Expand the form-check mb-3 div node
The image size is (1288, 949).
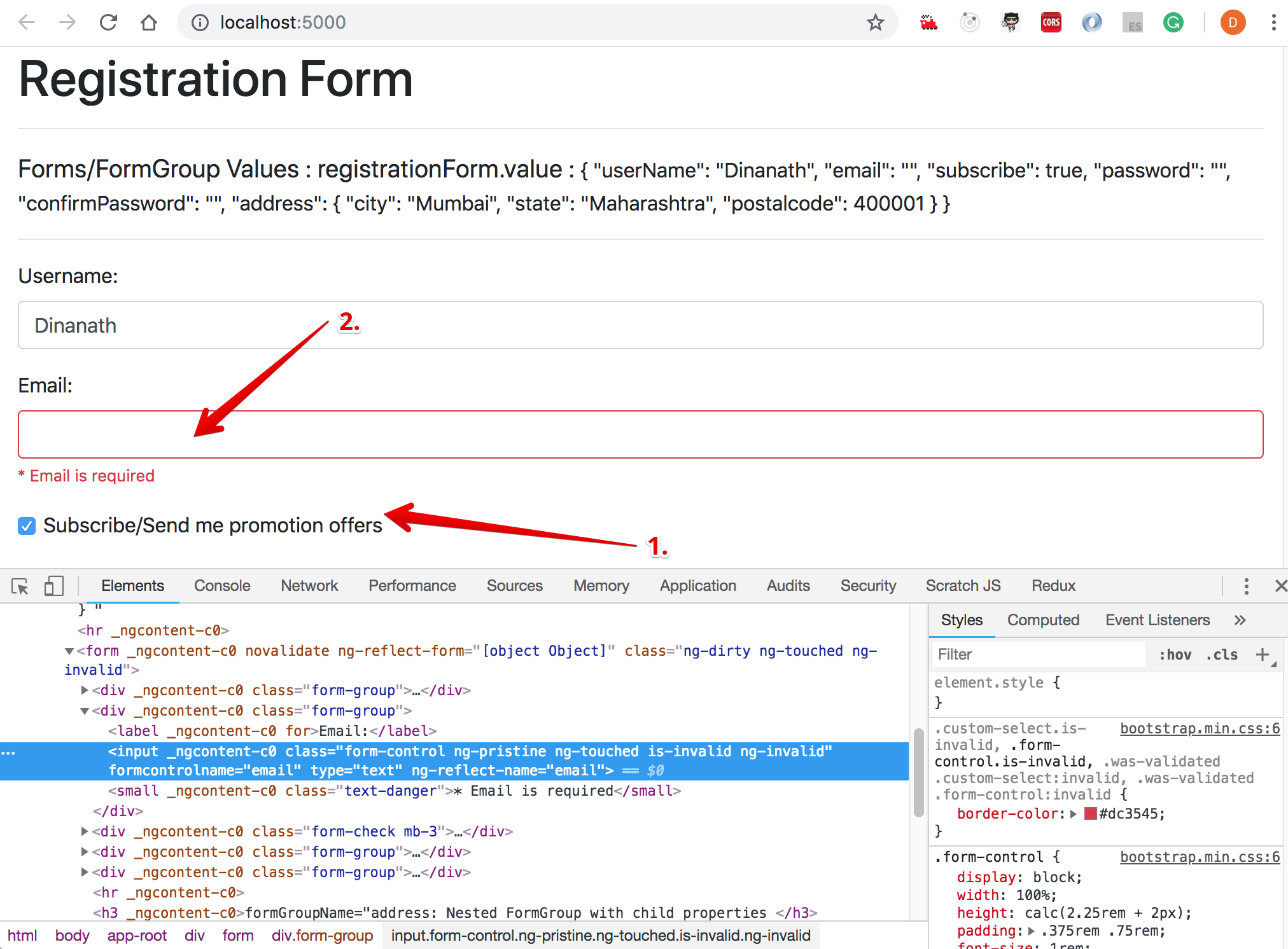(x=85, y=831)
